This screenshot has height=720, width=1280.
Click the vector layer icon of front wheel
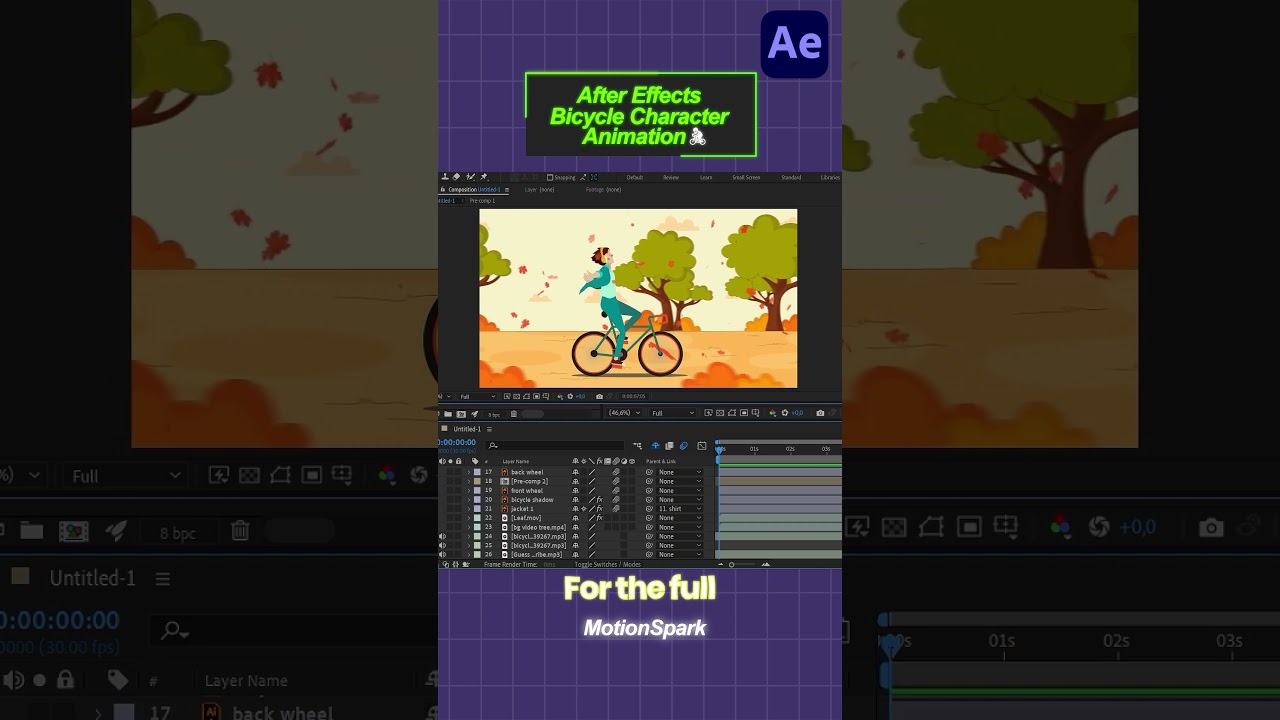coord(505,491)
